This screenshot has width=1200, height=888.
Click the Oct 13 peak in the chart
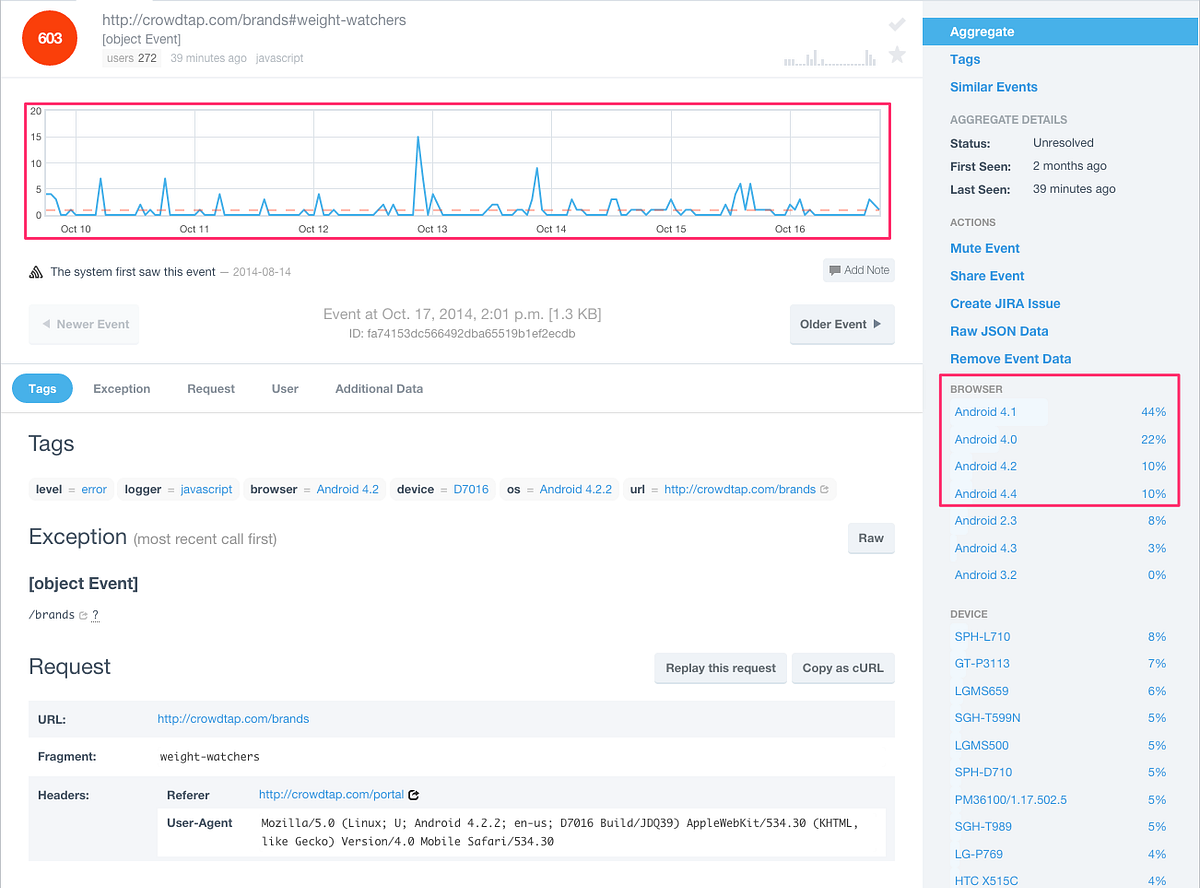(x=418, y=137)
